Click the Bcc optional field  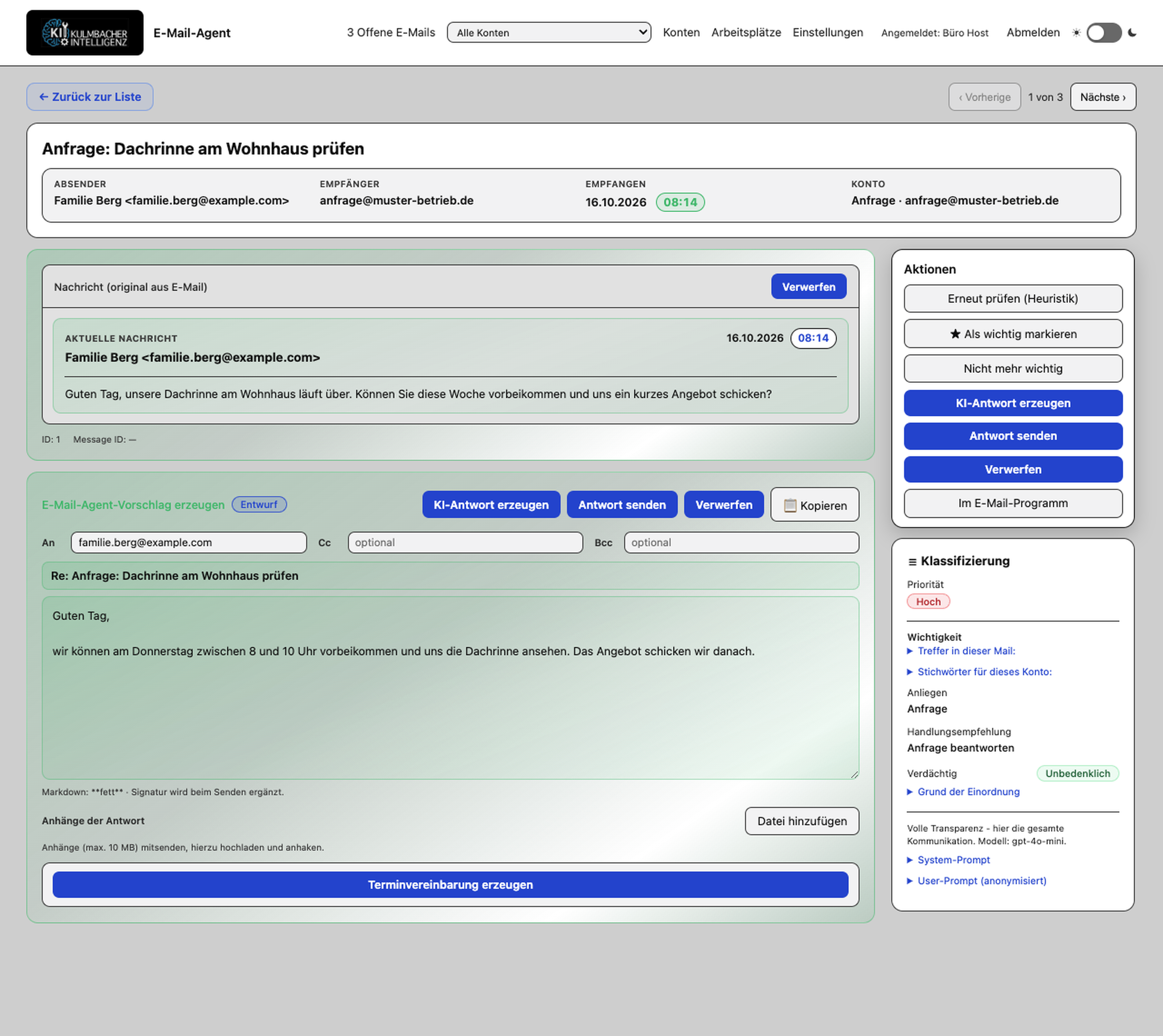pyautogui.click(x=741, y=543)
